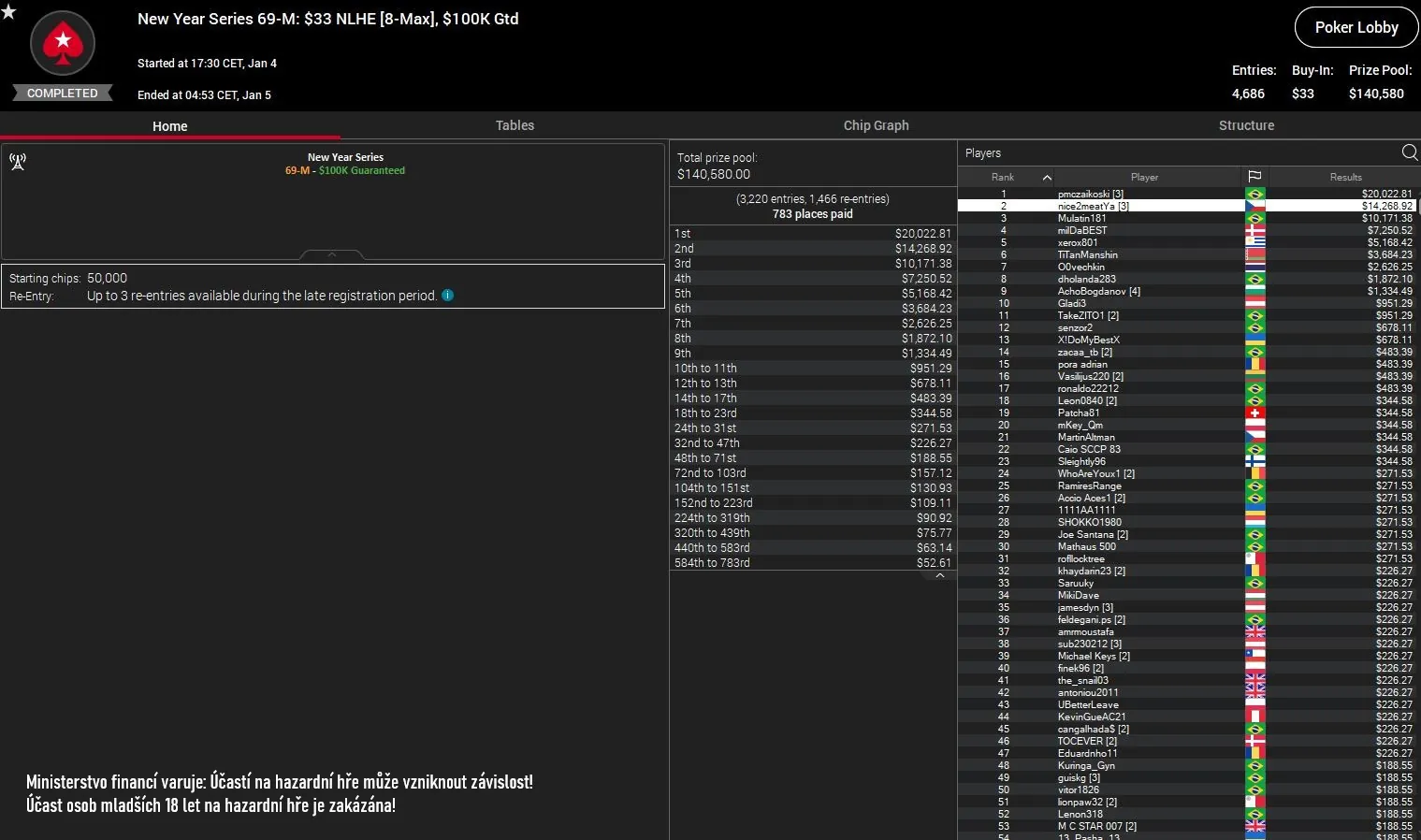This screenshot has width=1421, height=840.
Task: Select the highlighted nice2meatYa player row
Action: pyautogui.click(x=1146, y=206)
